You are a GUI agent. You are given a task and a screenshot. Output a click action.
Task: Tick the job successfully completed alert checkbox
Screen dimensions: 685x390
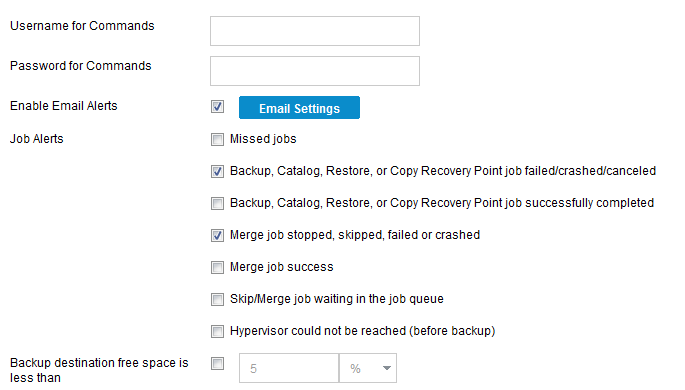(x=218, y=204)
